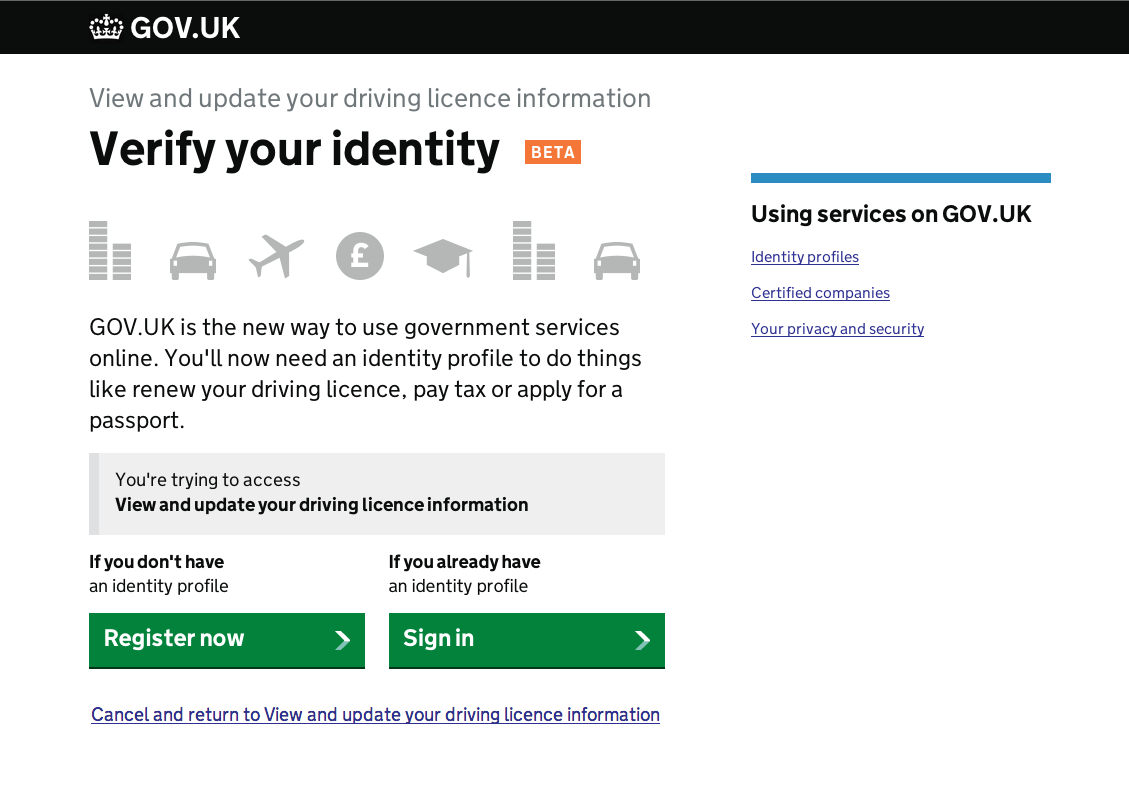Image resolution: width=1129 pixels, height=804 pixels.
Task: Click the Verify your identity heading
Action: pos(294,150)
